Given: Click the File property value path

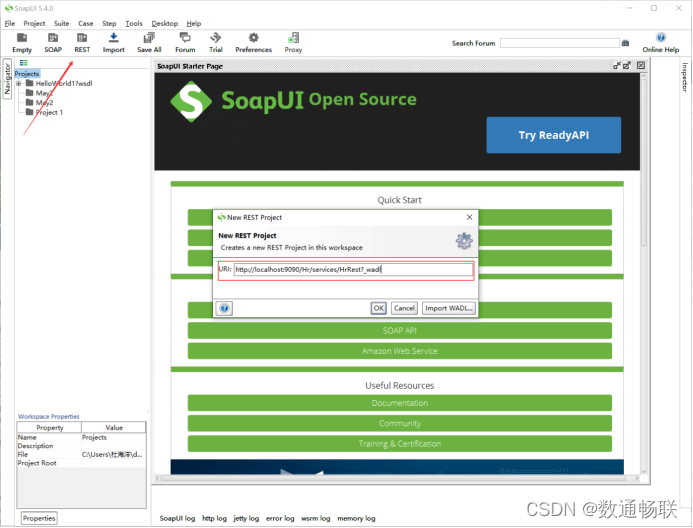Looking at the screenshot, I should pos(112,455).
